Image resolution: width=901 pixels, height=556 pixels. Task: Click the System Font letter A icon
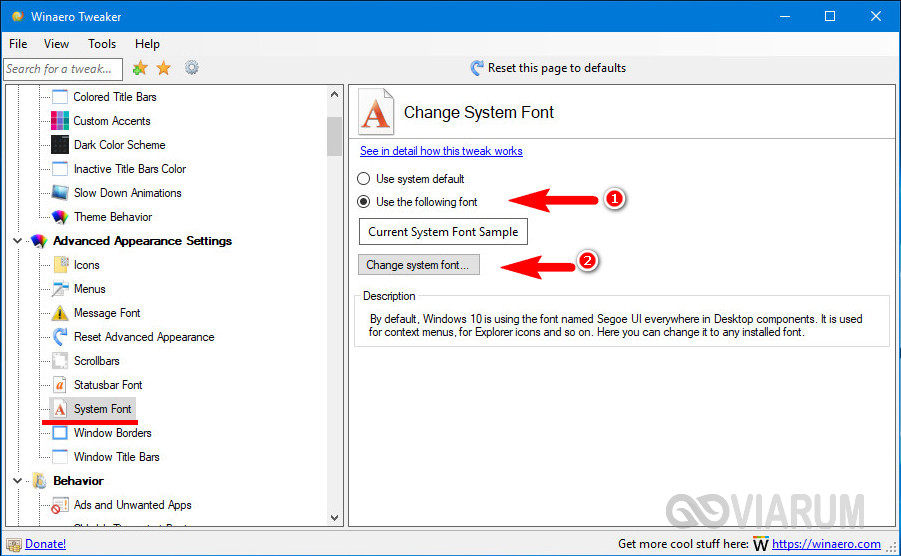pos(60,409)
